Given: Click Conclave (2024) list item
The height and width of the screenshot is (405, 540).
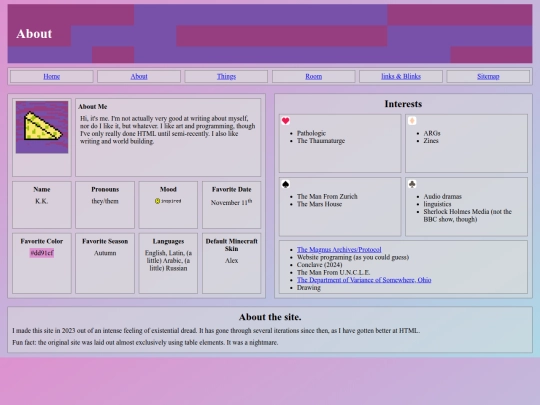Looking at the screenshot, I should (319, 264).
